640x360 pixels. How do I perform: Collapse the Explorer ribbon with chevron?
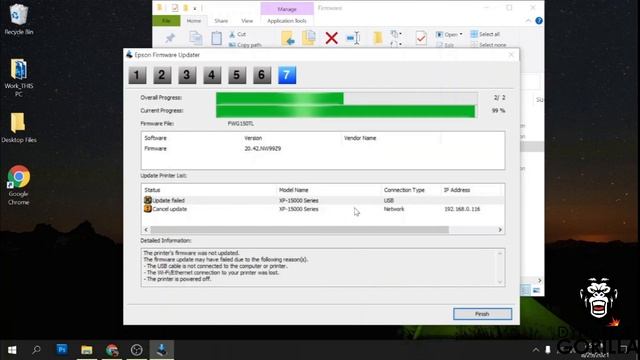click(x=528, y=20)
